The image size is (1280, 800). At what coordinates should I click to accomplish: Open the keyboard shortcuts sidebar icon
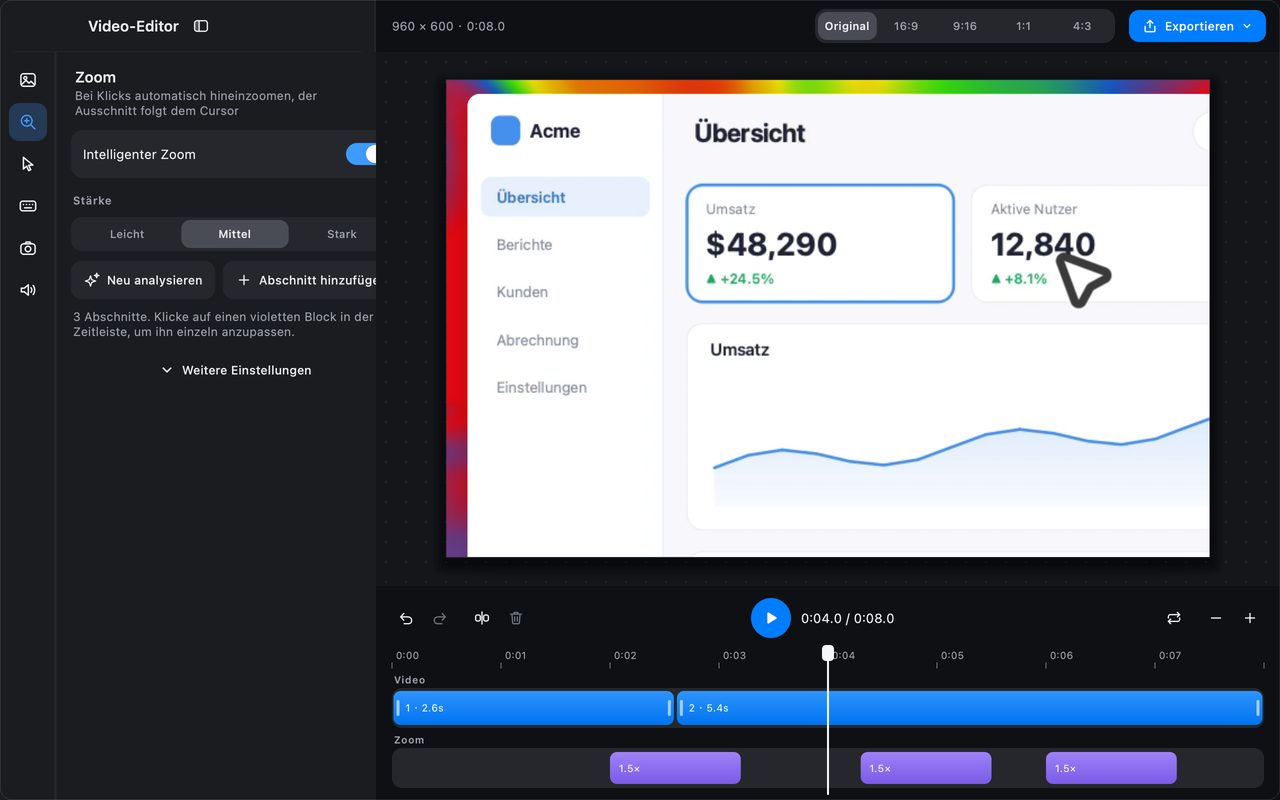click(x=28, y=206)
